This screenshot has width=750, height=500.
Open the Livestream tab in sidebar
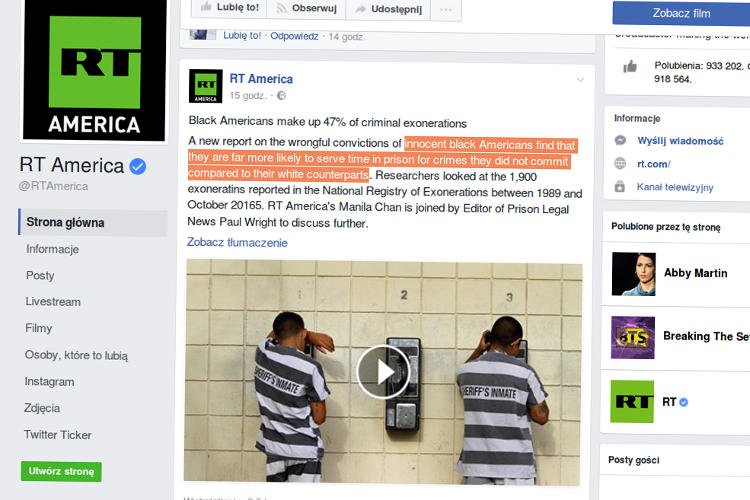[x=53, y=302]
